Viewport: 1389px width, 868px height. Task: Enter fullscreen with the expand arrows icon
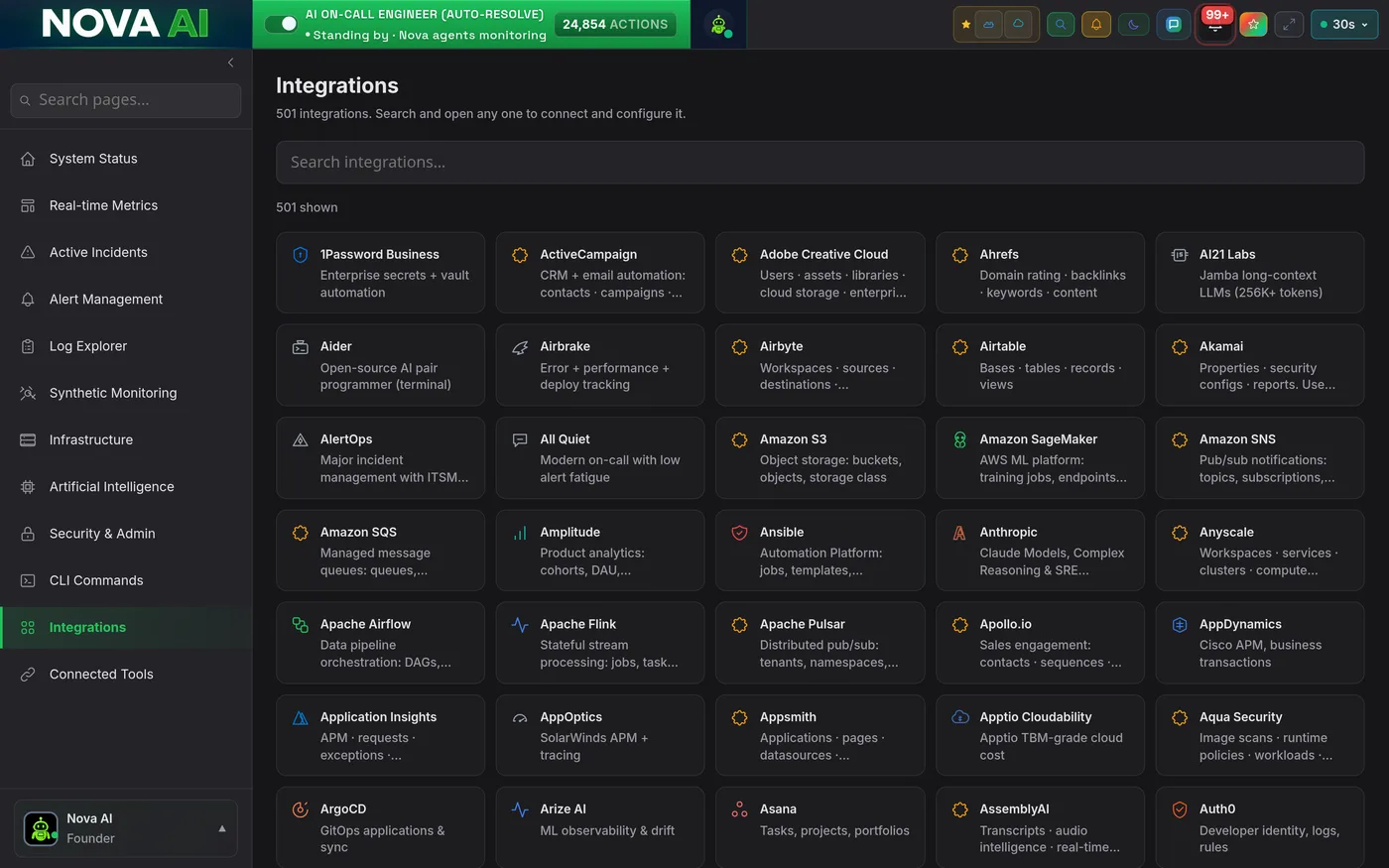[1289, 25]
